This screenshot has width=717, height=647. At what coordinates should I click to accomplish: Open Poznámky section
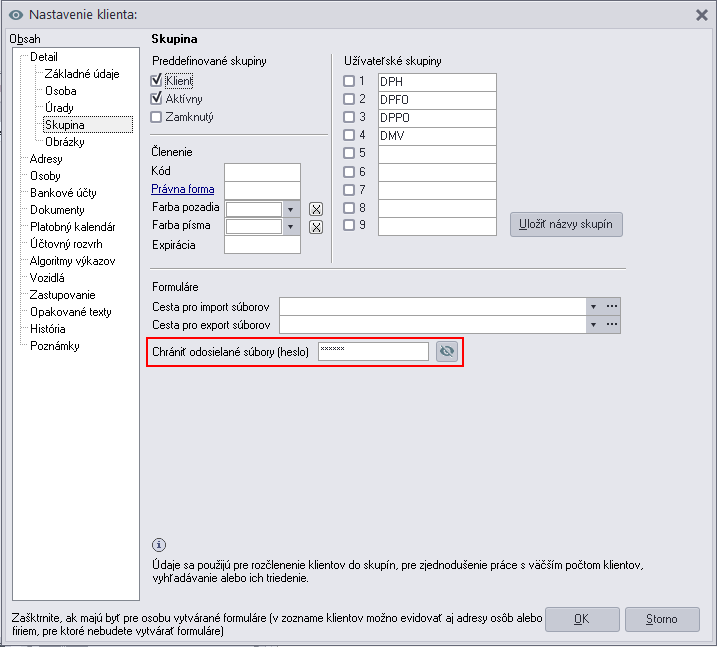pos(54,346)
